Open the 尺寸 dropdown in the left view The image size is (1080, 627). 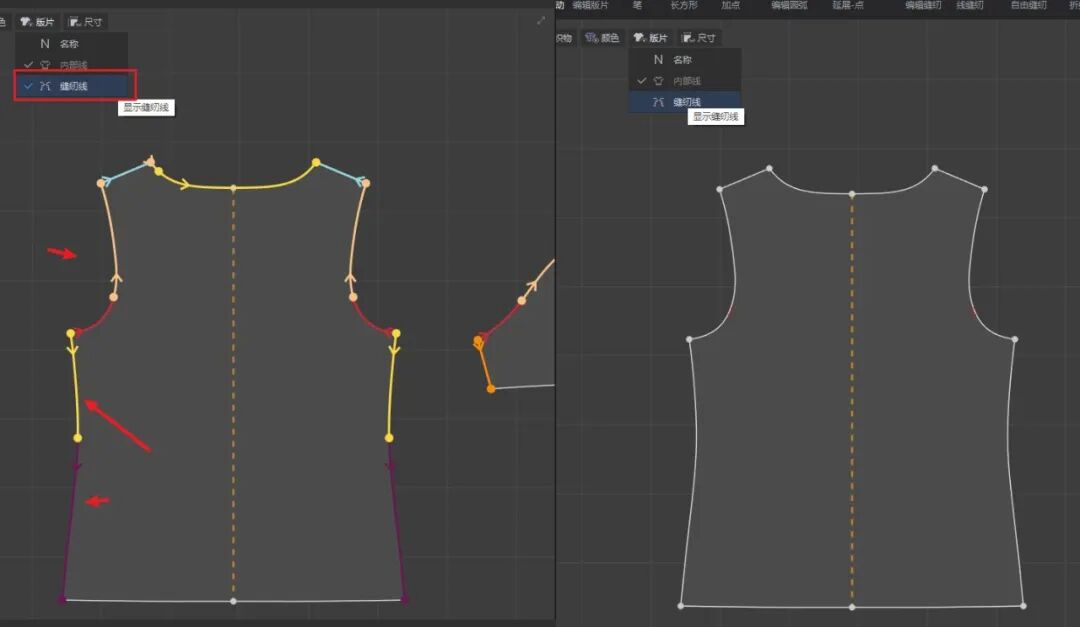pyautogui.click(x=86, y=22)
